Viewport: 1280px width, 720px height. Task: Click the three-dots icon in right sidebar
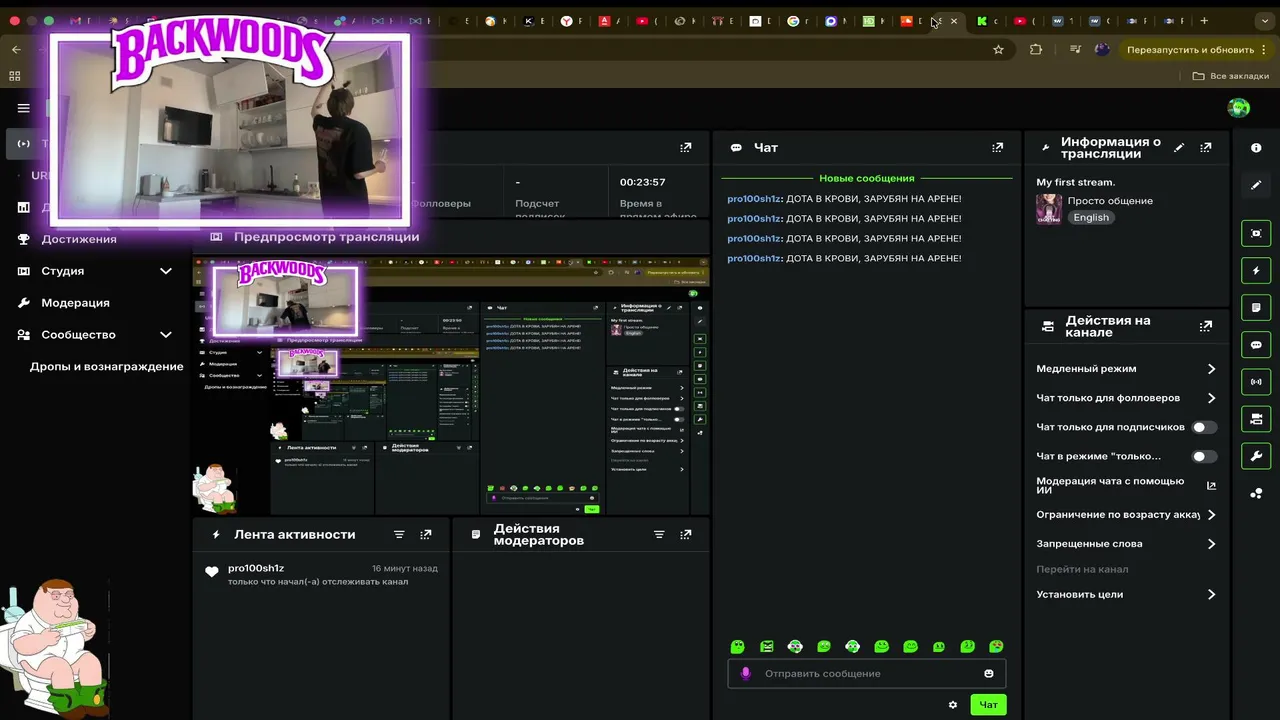[x=1256, y=494]
